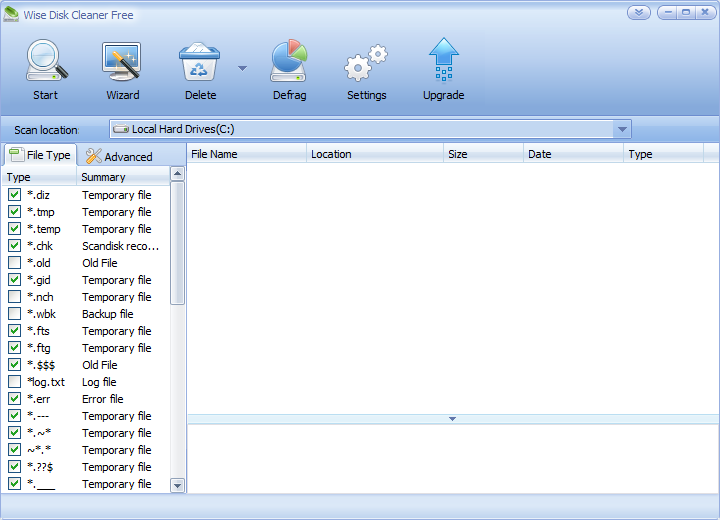Click the Start scan icon
Viewport: 720px width, 520px height.
click(x=46, y=61)
